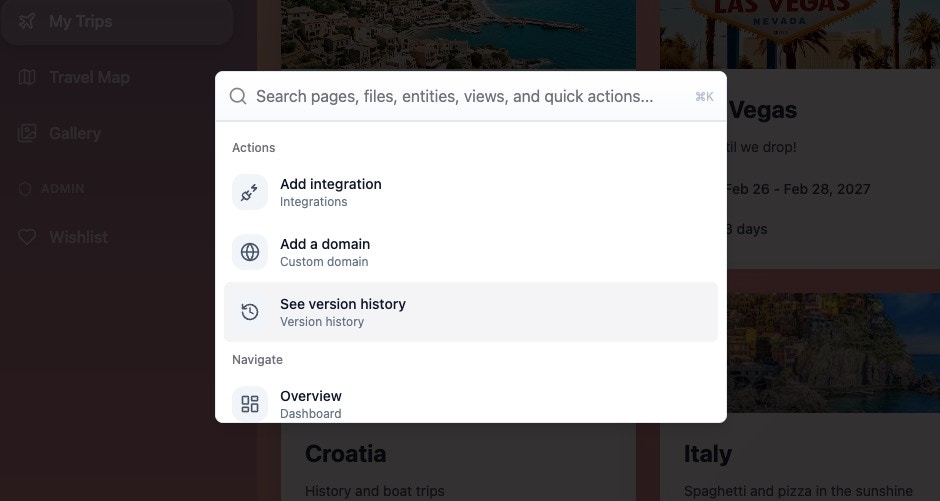
Task: Click the Actions section heading
Action: (254, 147)
